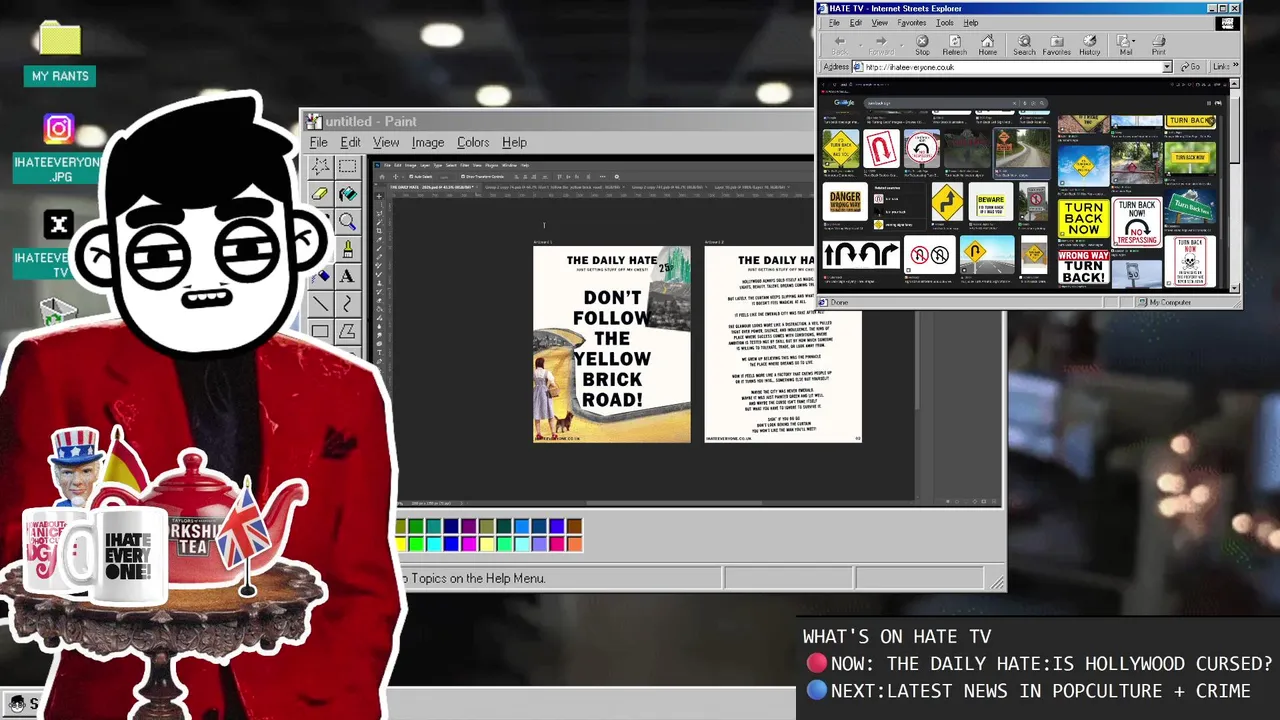
Task: Open the Instagram IHATEEVERYONE.JPG desktop icon
Action: tap(58, 148)
